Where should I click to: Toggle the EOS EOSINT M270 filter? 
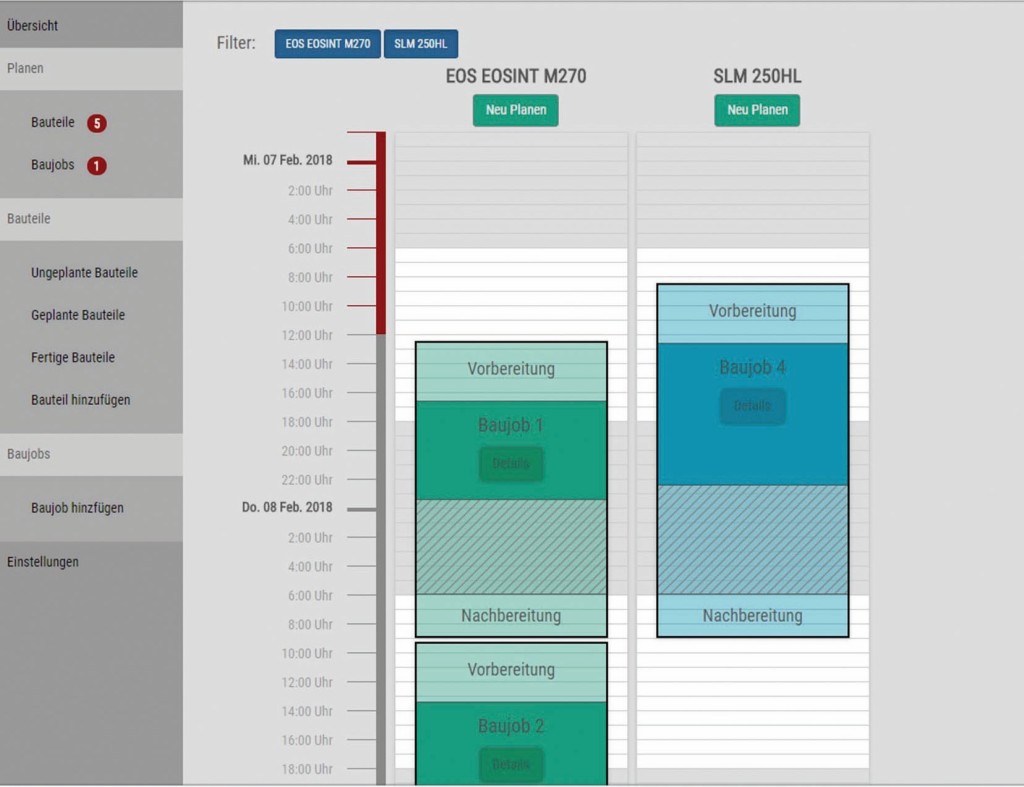coord(327,44)
